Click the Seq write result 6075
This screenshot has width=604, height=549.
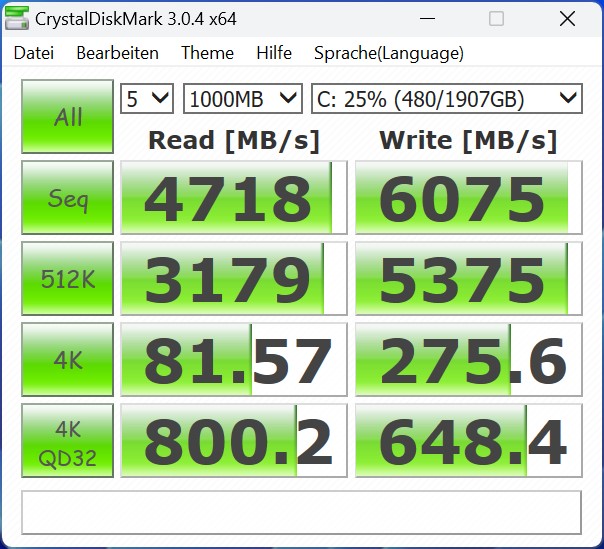tap(468, 198)
